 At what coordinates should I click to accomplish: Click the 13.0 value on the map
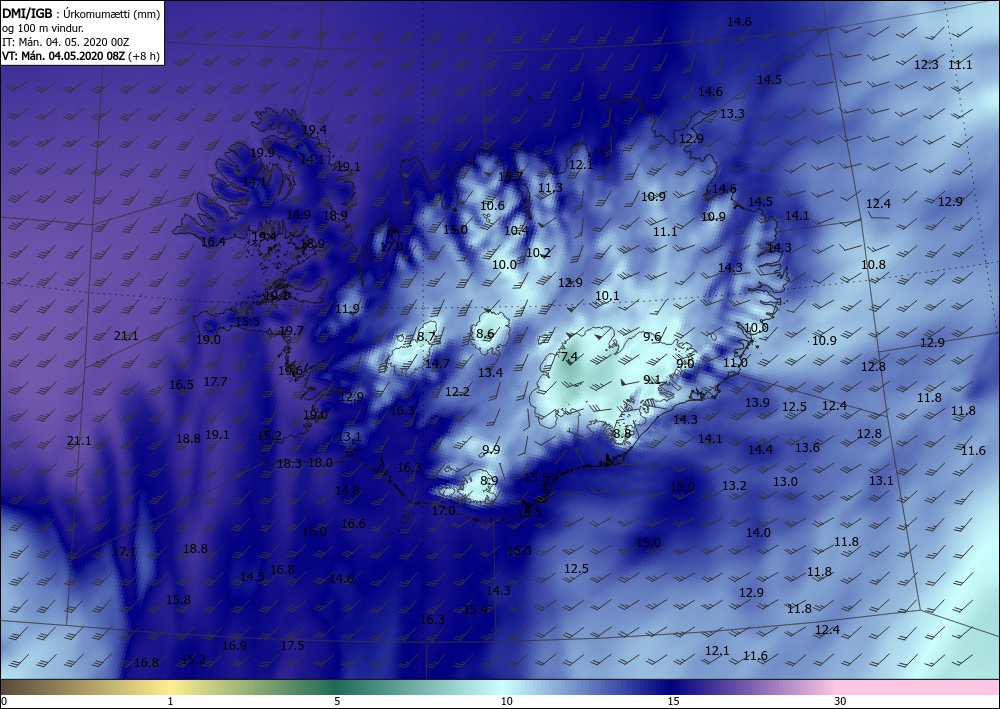click(785, 481)
